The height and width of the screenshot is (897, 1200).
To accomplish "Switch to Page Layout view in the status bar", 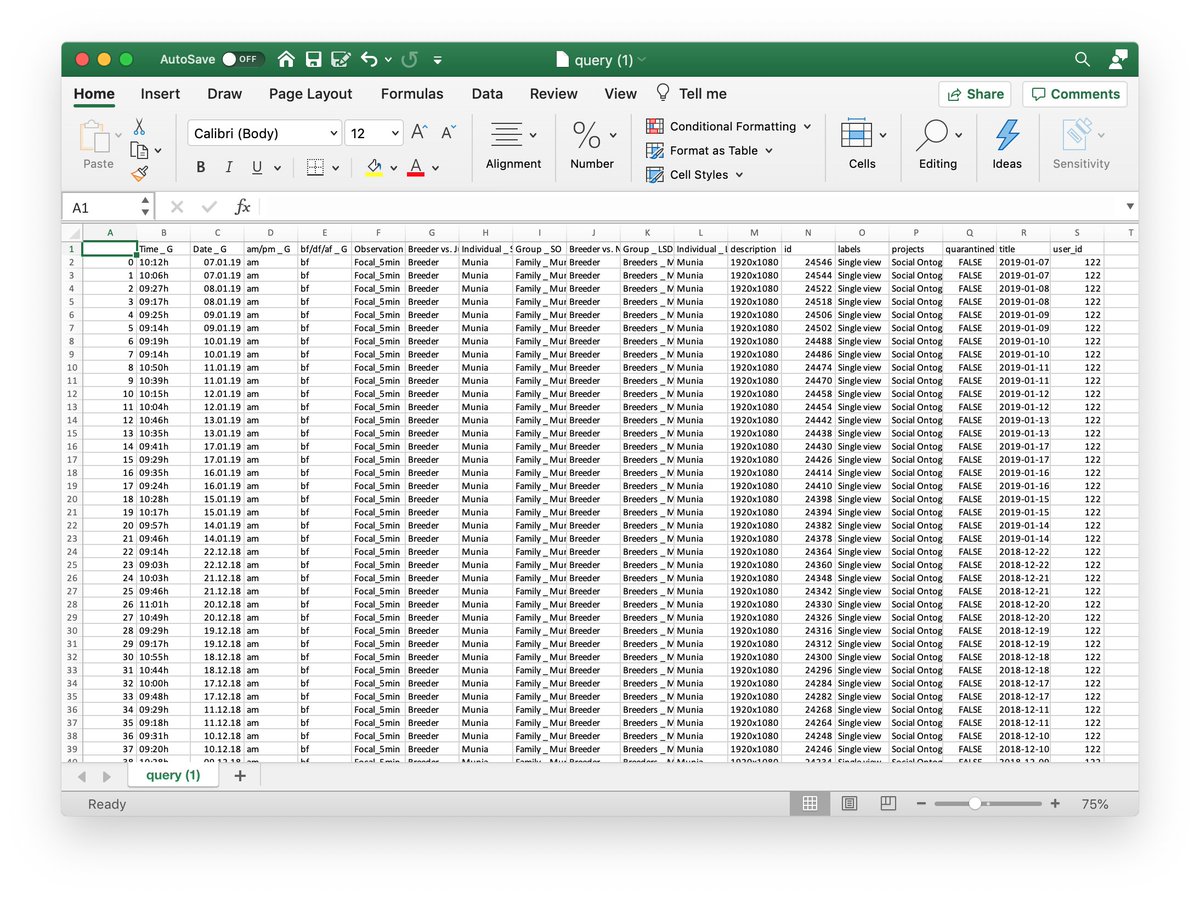I will tap(849, 803).
